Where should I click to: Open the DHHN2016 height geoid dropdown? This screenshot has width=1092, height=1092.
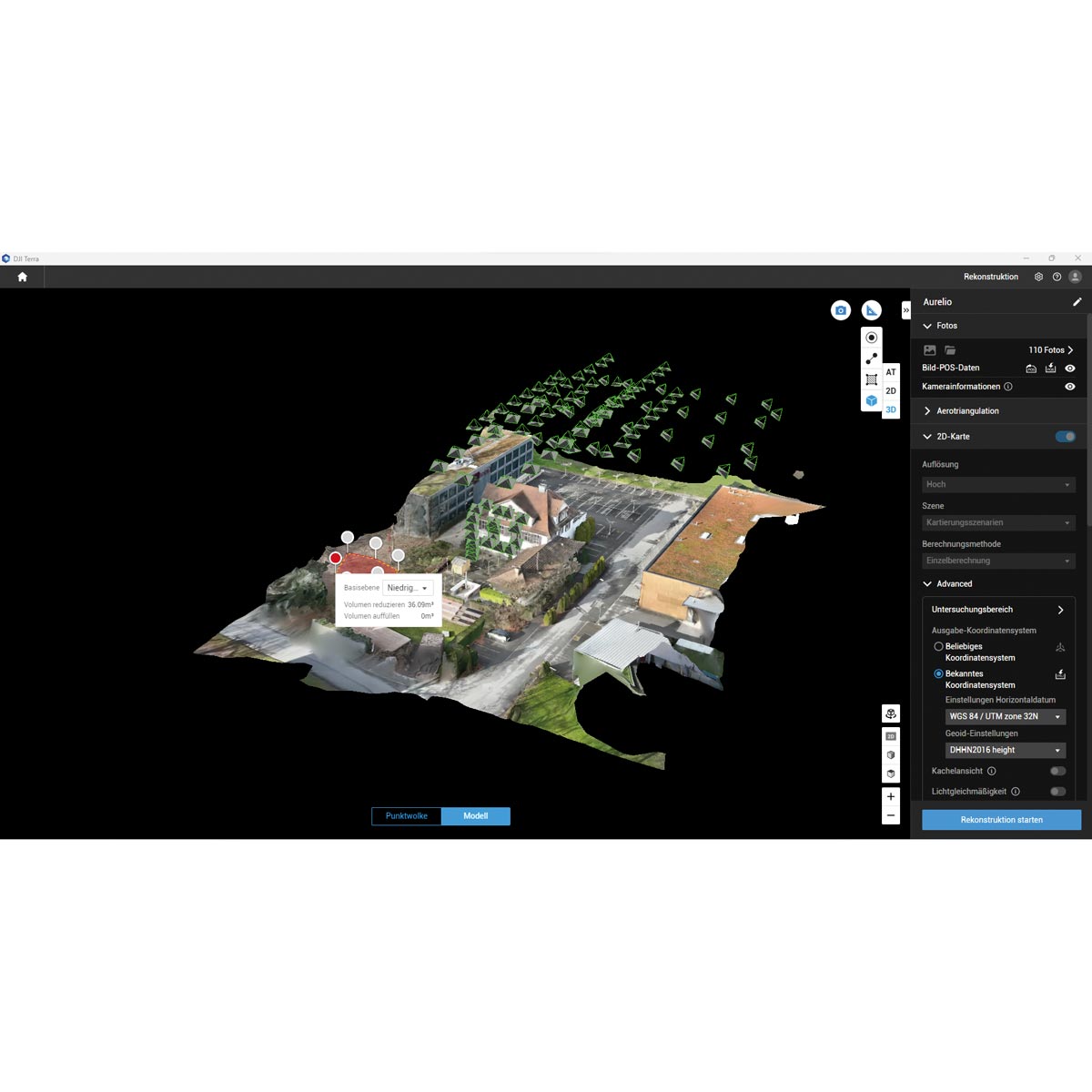(x=1005, y=751)
